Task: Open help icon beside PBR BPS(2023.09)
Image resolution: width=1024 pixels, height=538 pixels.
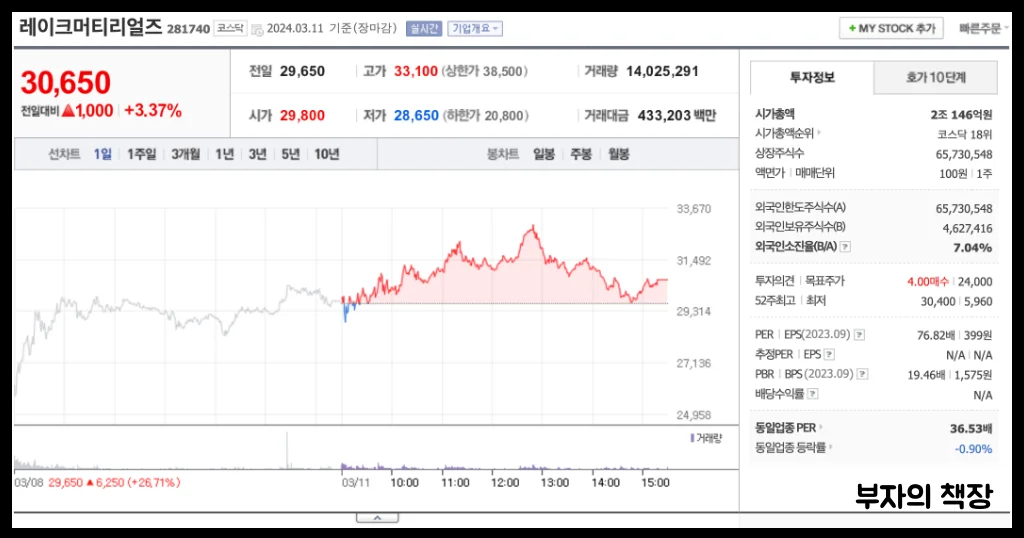Action: [x=863, y=374]
